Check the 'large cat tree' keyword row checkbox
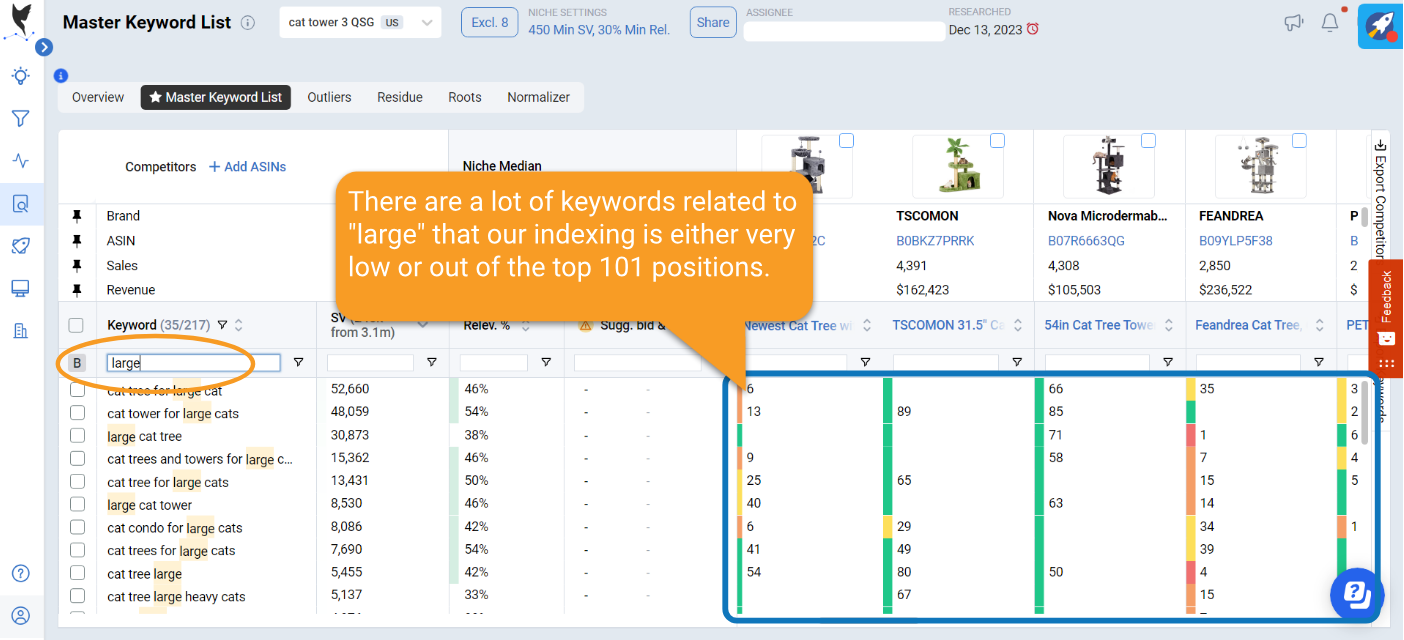The width and height of the screenshot is (1404, 640). pyautogui.click(x=77, y=436)
